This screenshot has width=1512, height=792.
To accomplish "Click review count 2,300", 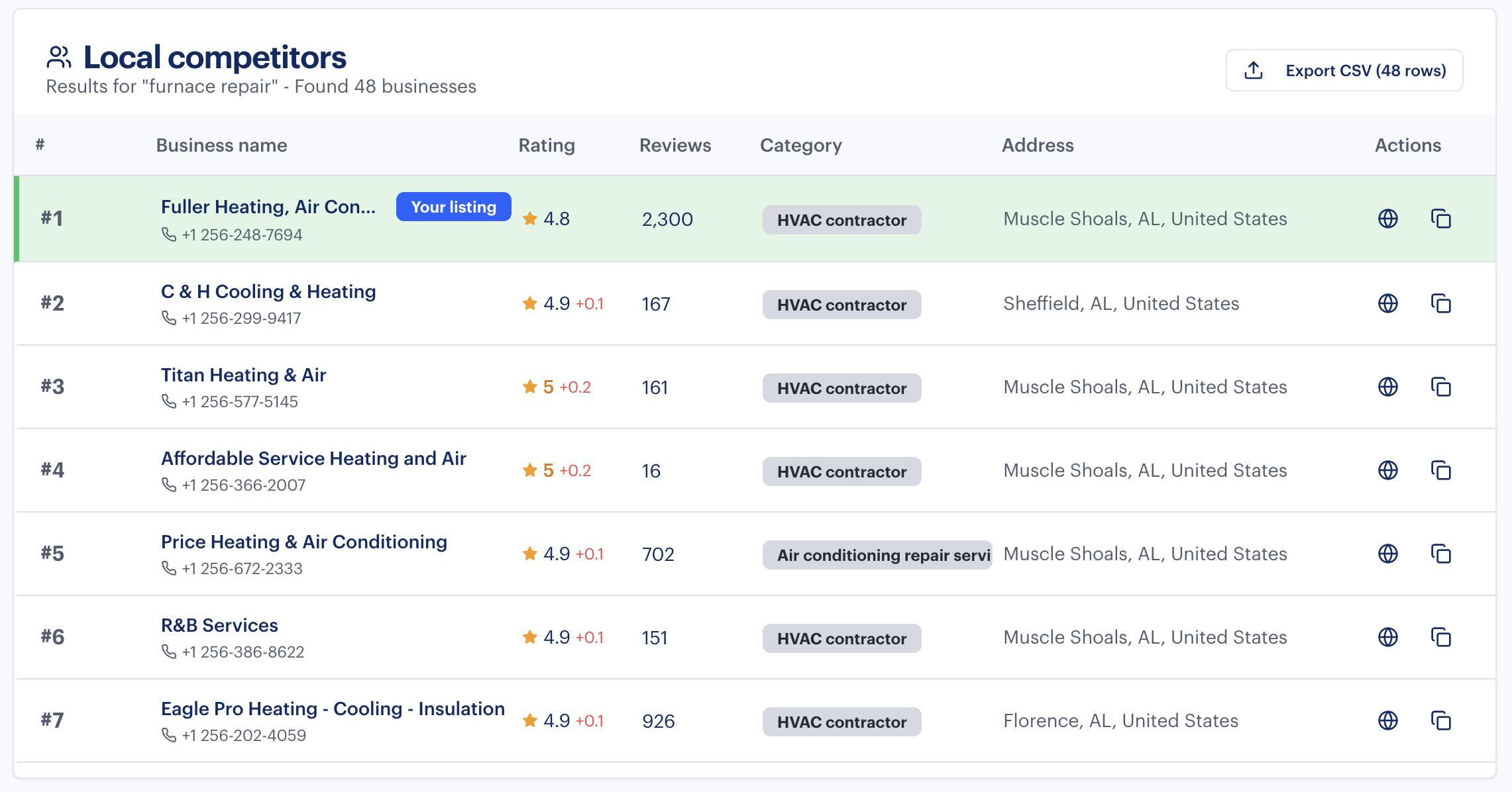I will [667, 219].
